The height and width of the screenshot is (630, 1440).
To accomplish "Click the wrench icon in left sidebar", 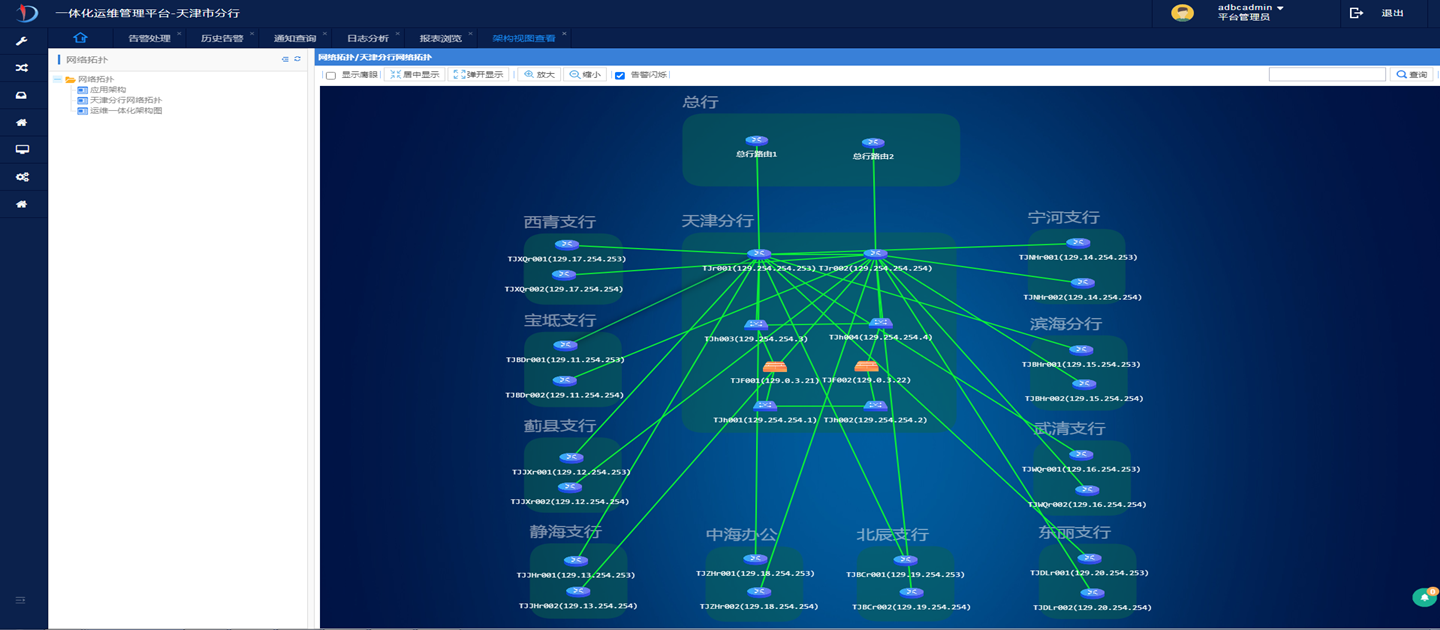I will tap(22, 41).
